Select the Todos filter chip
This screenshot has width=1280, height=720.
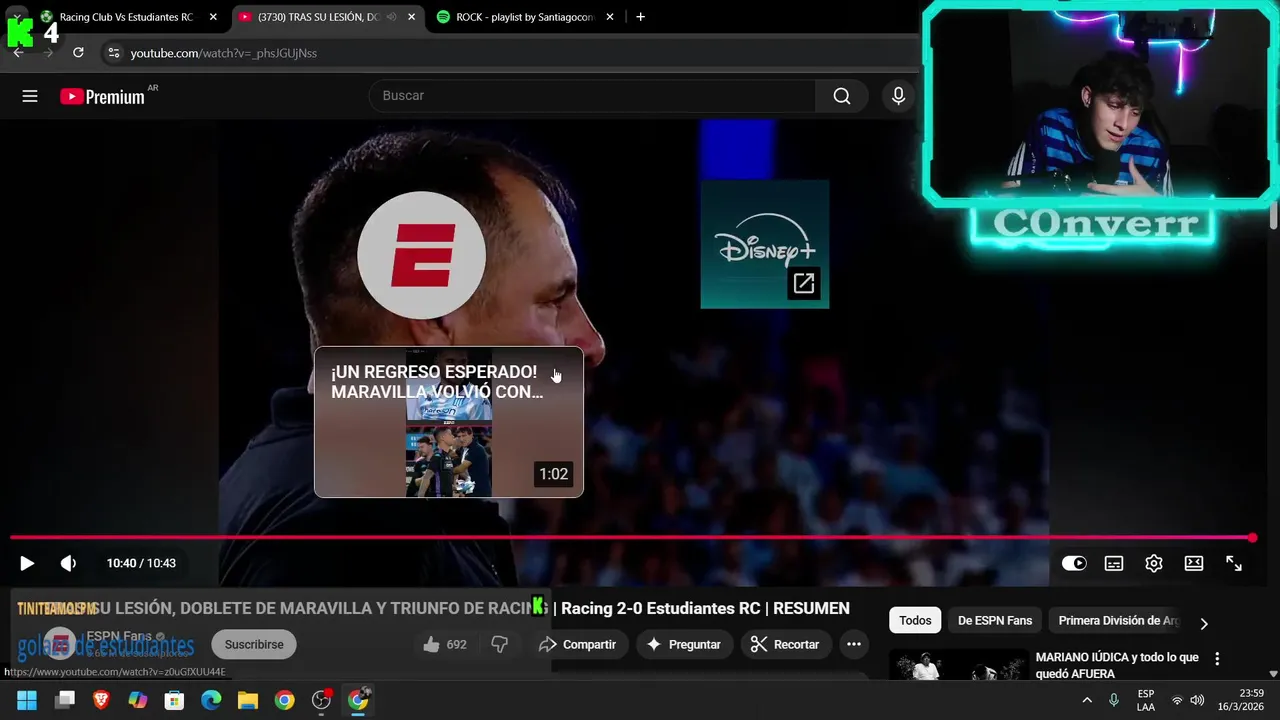click(915, 620)
